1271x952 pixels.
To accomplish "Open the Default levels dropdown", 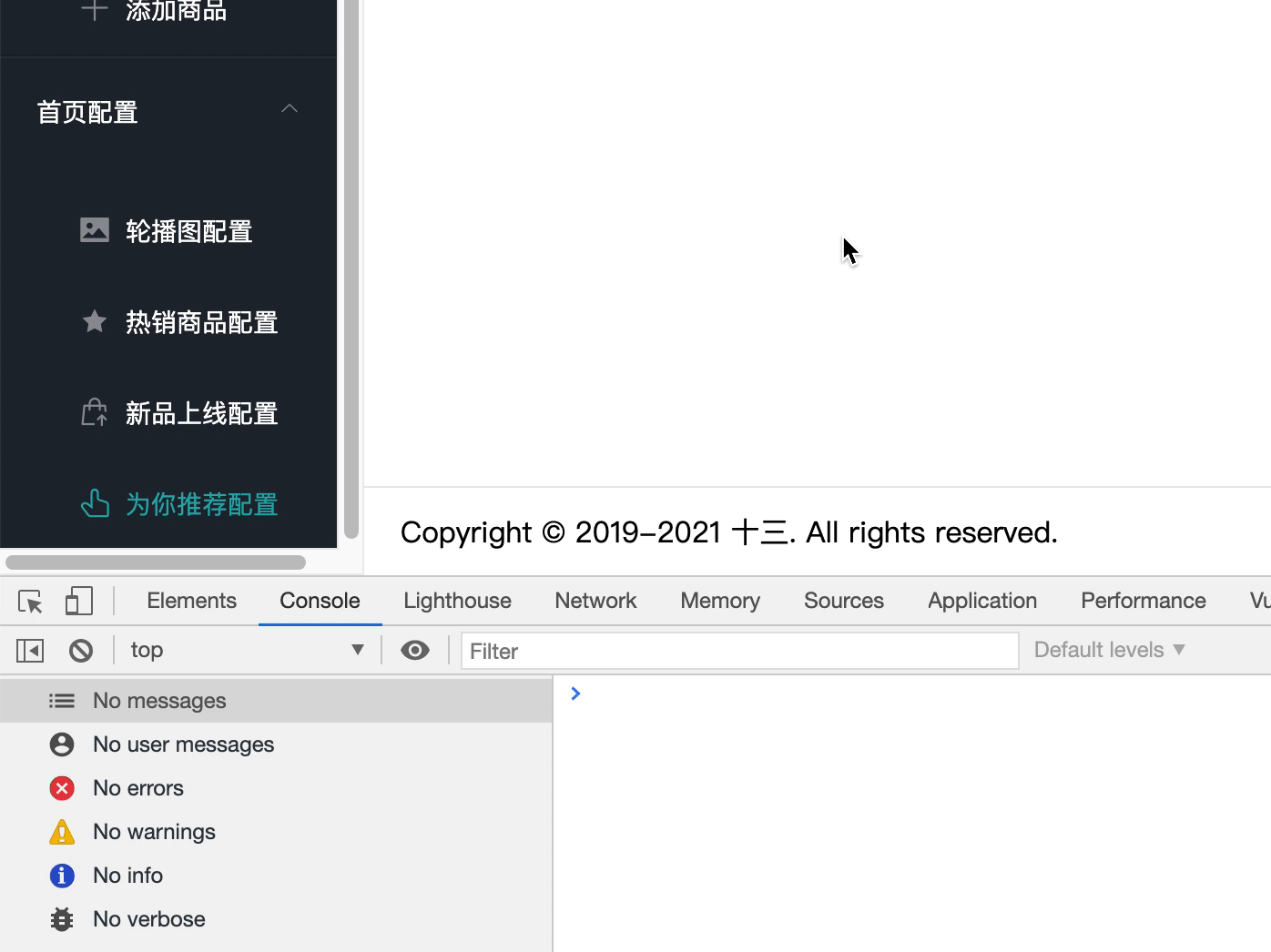I will [x=1109, y=650].
